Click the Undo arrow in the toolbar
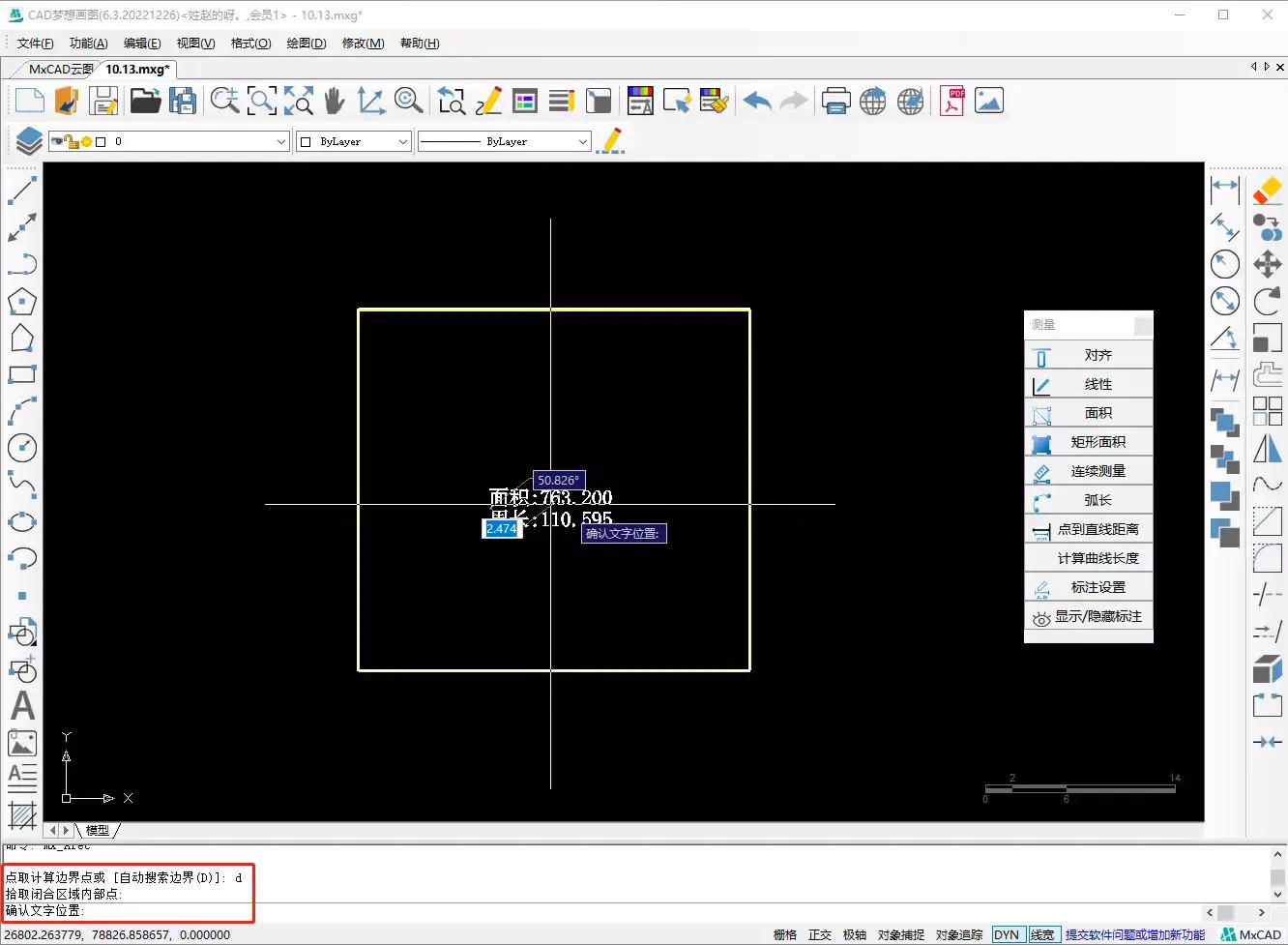1288x945 pixels. [757, 101]
